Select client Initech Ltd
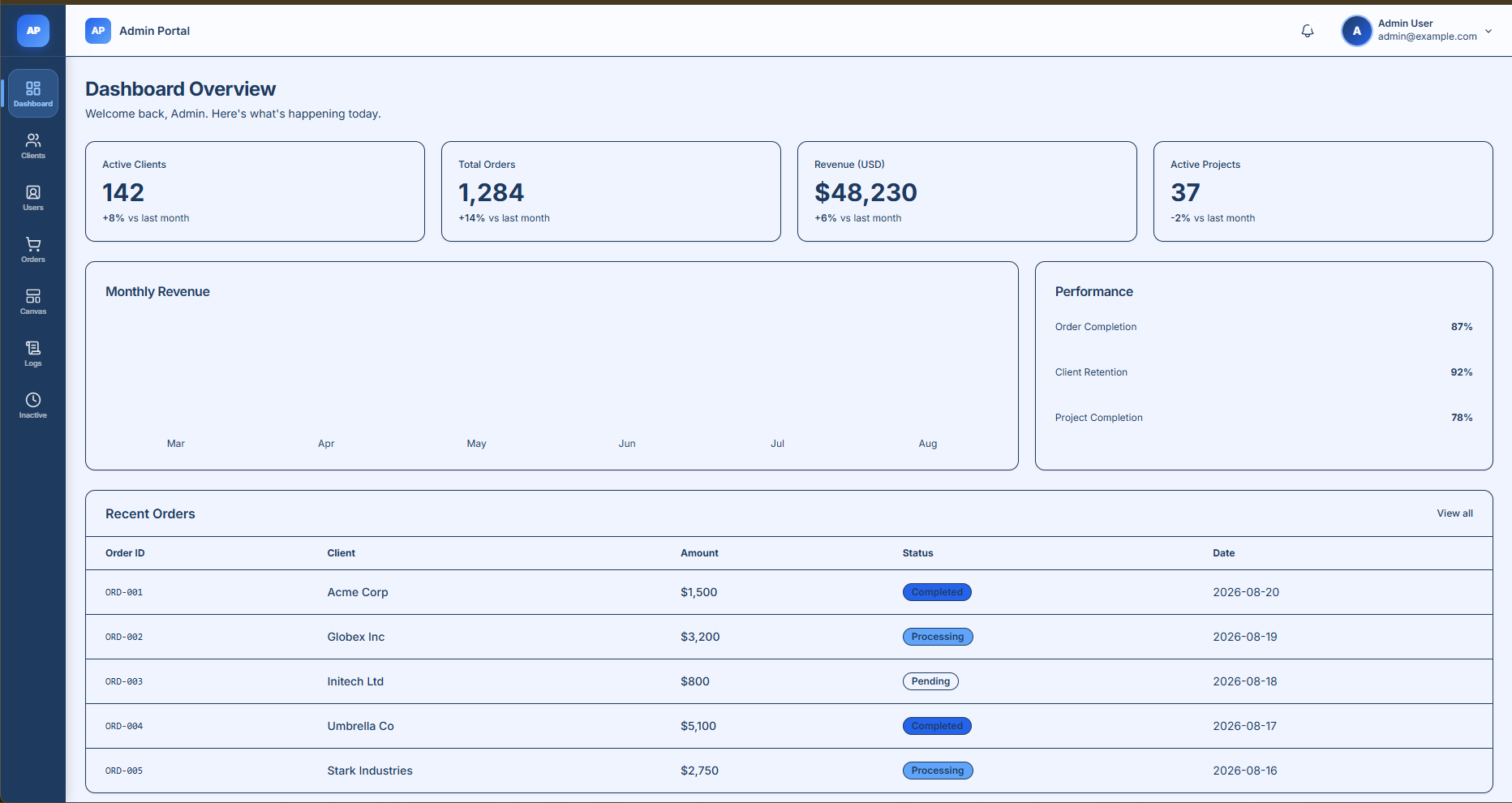This screenshot has width=1512, height=803. point(355,681)
